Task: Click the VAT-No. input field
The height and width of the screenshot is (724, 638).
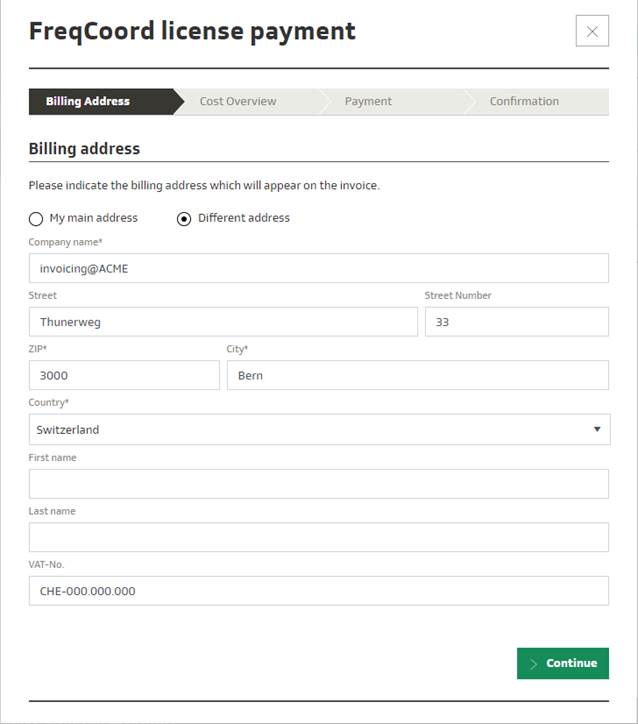Action: point(318,591)
